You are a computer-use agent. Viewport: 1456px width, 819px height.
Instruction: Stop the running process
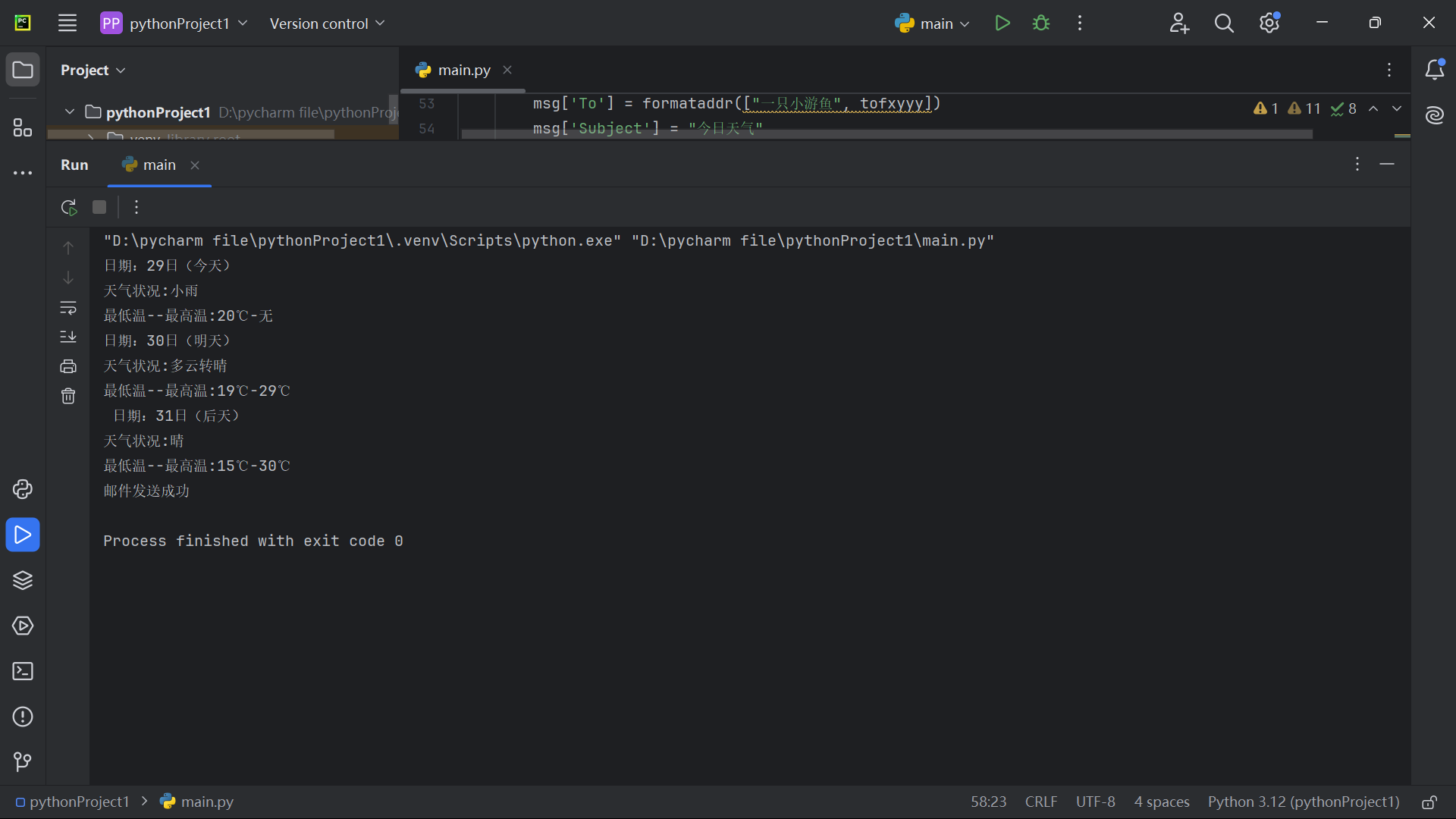(99, 207)
